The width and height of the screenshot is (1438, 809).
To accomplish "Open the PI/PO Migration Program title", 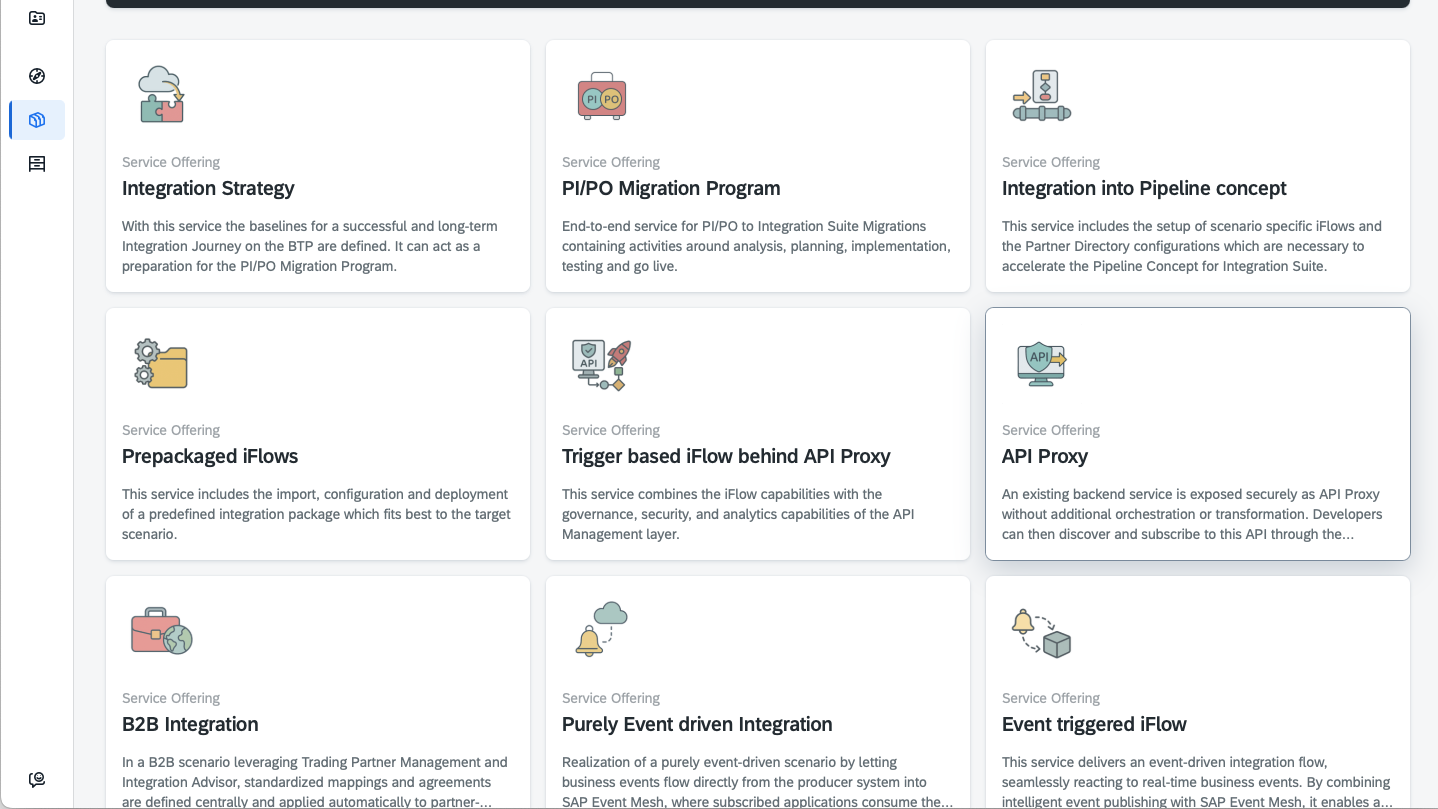I will pos(671,188).
